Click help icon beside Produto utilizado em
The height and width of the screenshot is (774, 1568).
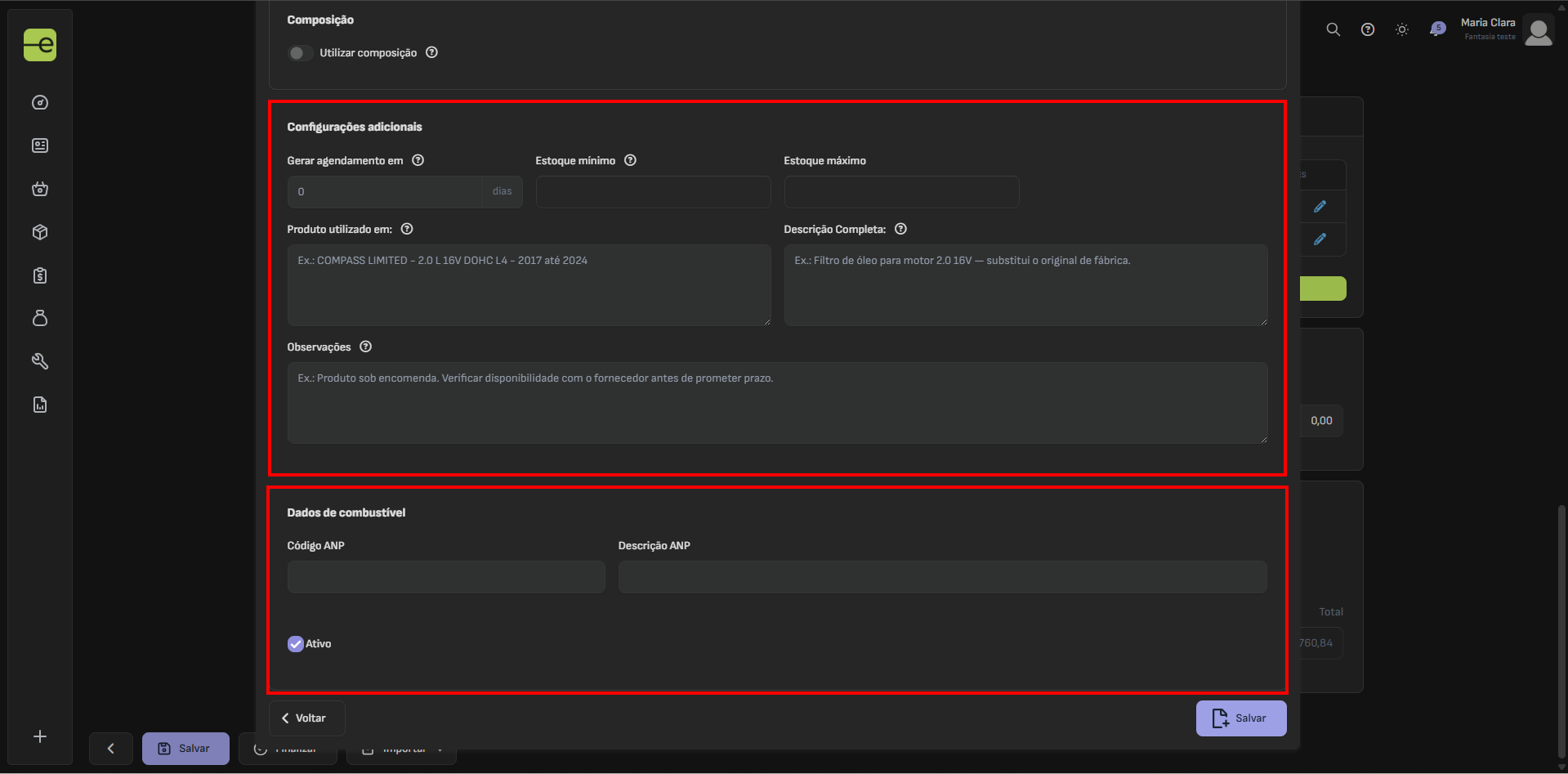pyautogui.click(x=407, y=229)
